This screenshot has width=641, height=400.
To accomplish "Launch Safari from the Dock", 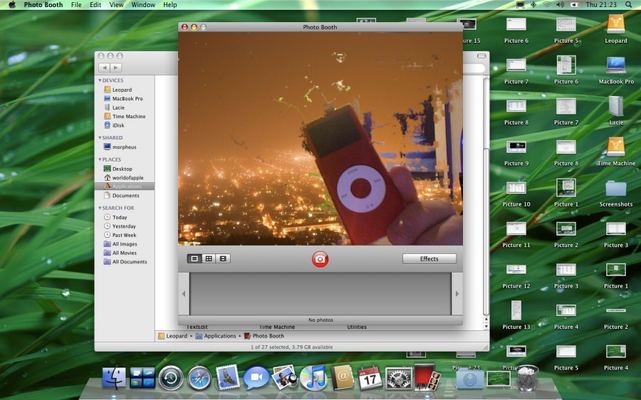I will pos(199,378).
